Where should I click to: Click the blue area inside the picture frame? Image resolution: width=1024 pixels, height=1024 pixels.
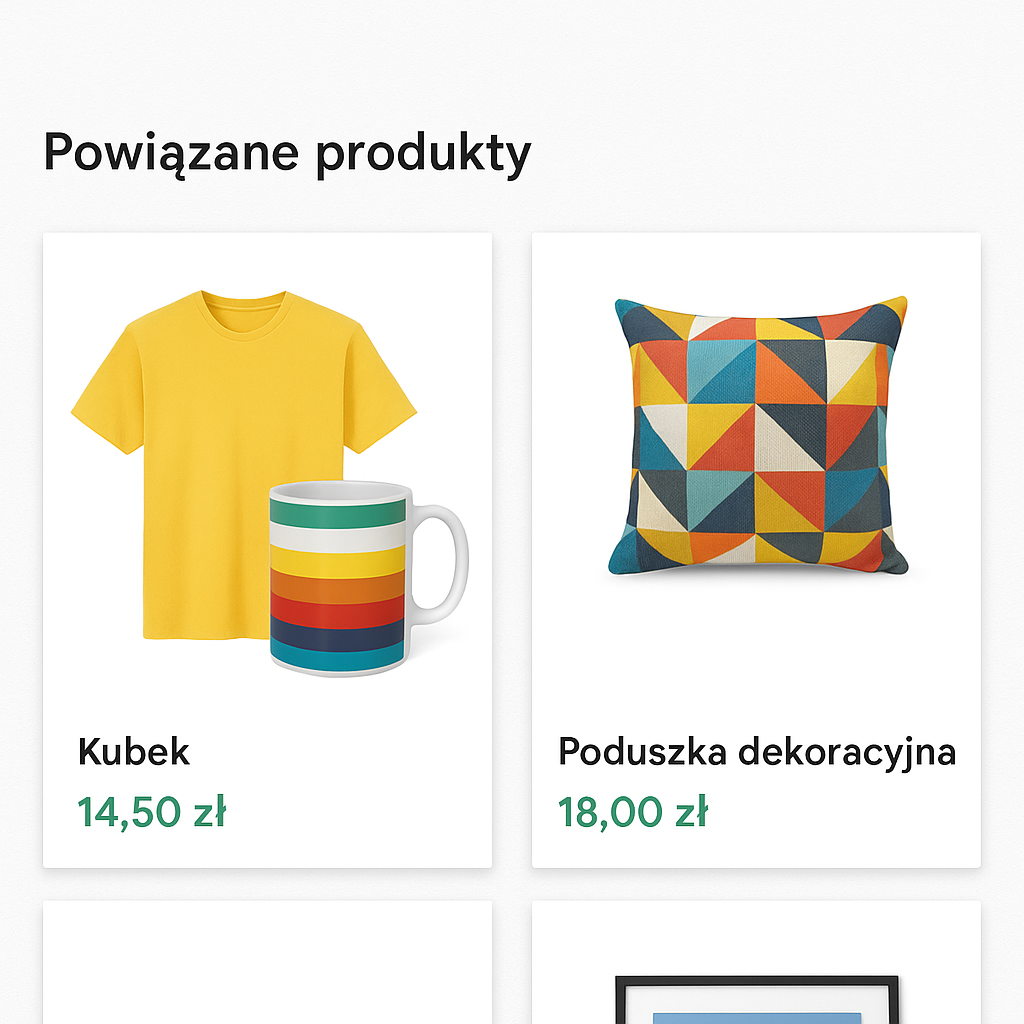pyautogui.click(x=756, y=1017)
